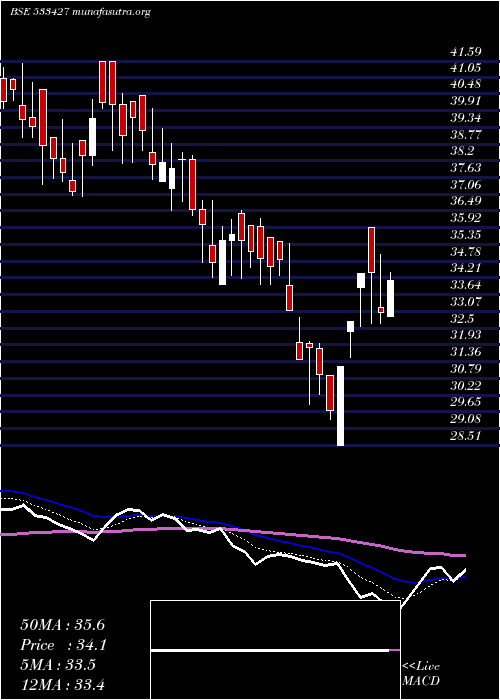This screenshot has width=500, height=700.
Task: Click the '50MA : 35.6' readout
Action: coord(62,625)
